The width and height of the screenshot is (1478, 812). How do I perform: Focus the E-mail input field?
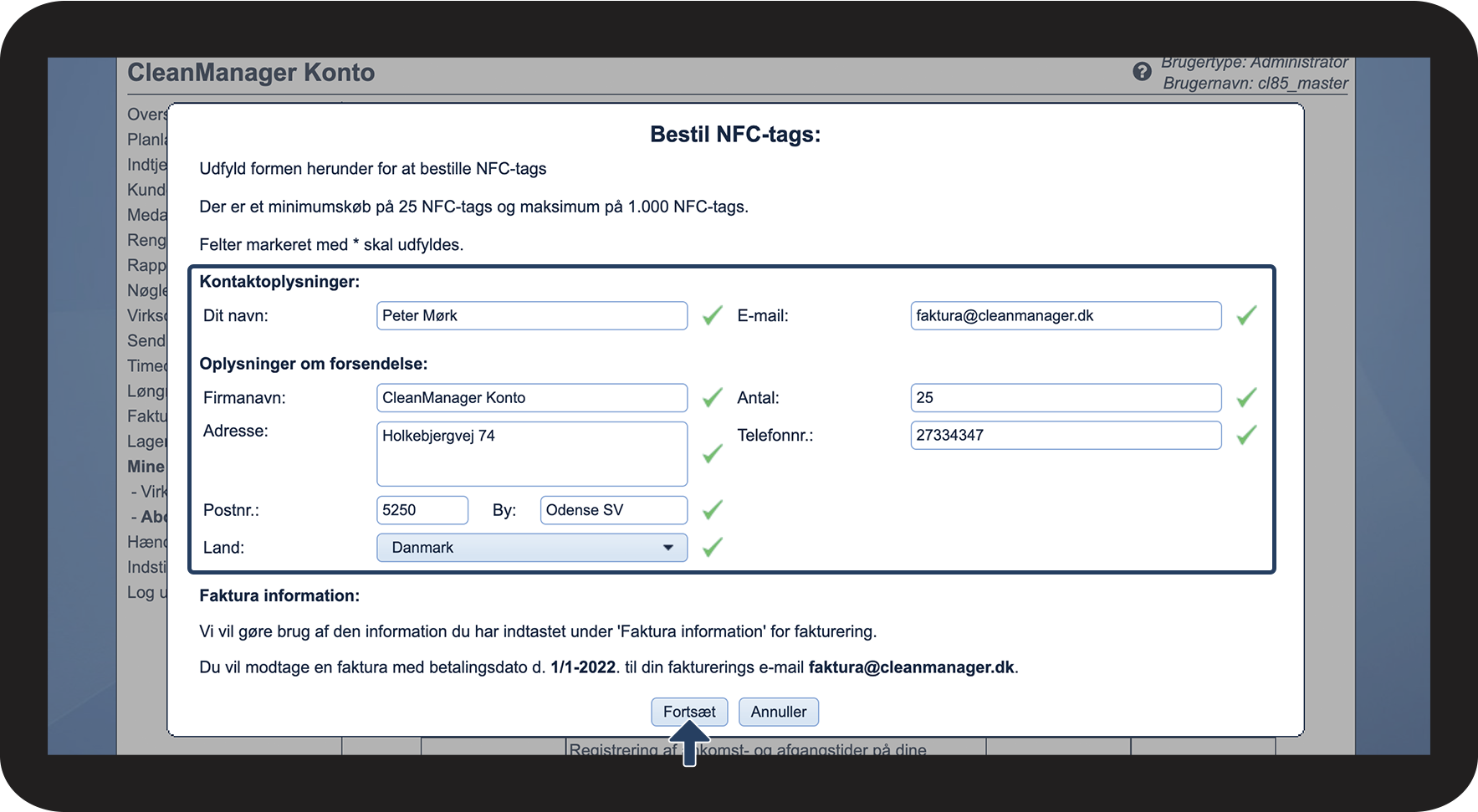coord(1065,315)
